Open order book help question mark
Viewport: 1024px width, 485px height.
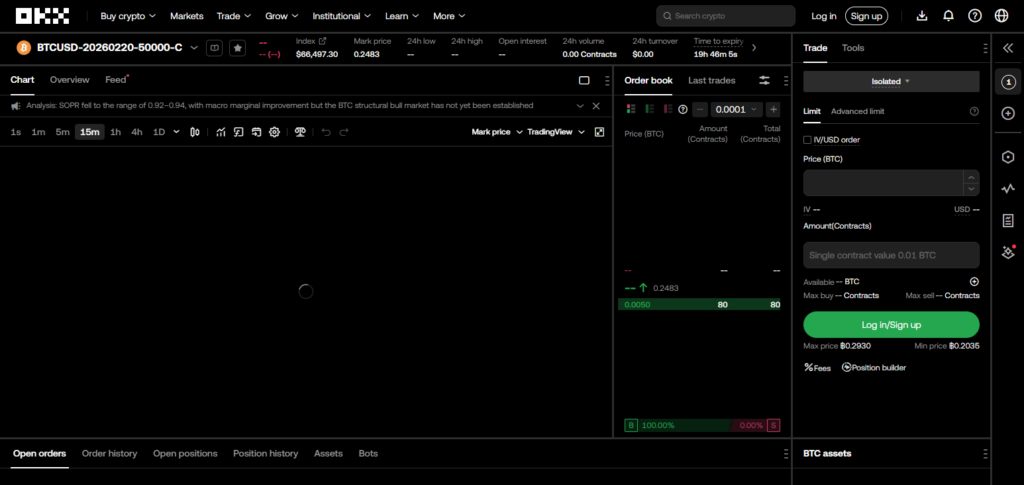[x=683, y=109]
